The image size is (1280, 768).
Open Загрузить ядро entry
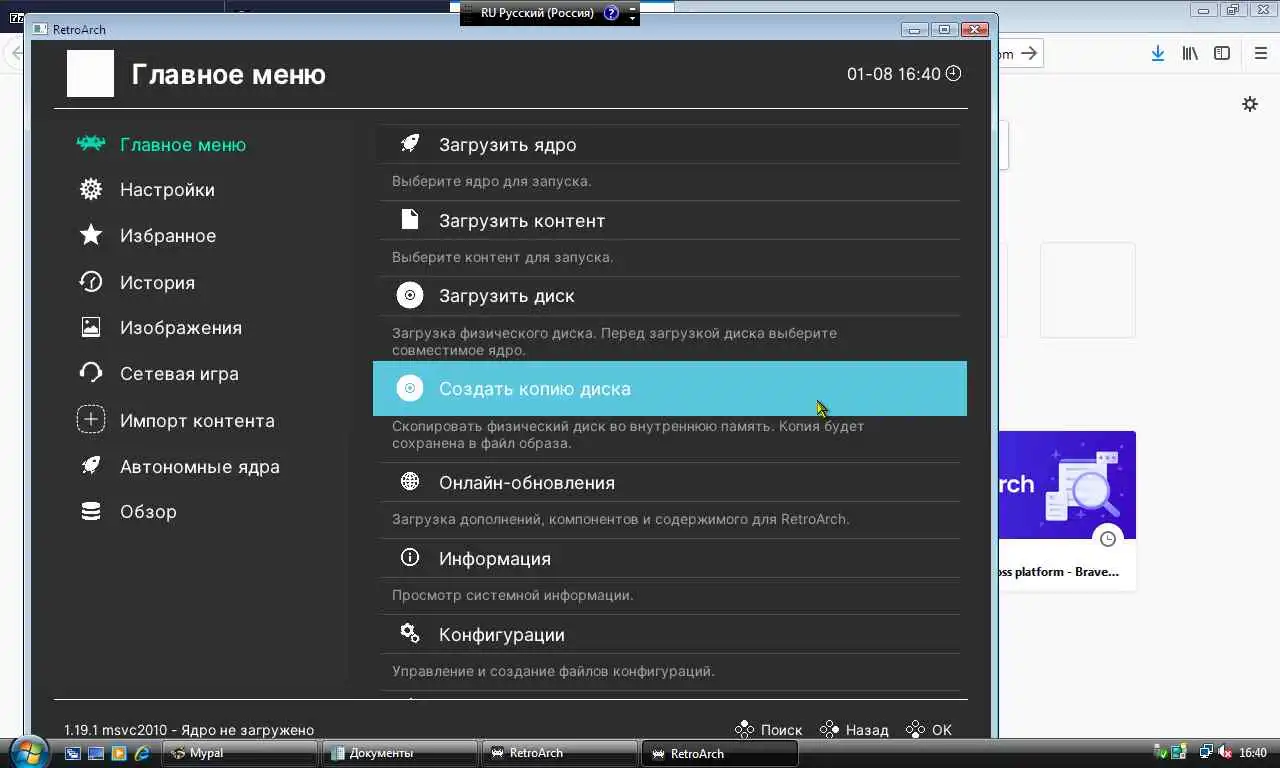click(670, 144)
